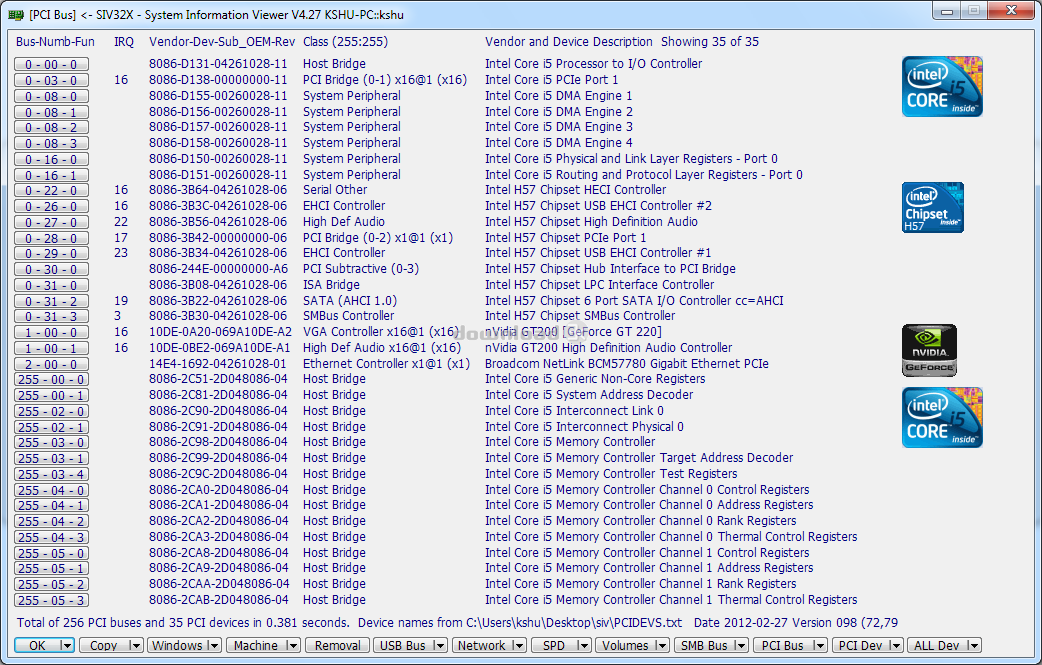The width and height of the screenshot is (1042, 665).
Task: Click the Intel Core i5 logo beside Interconnect Link rows
Action: tap(942, 417)
